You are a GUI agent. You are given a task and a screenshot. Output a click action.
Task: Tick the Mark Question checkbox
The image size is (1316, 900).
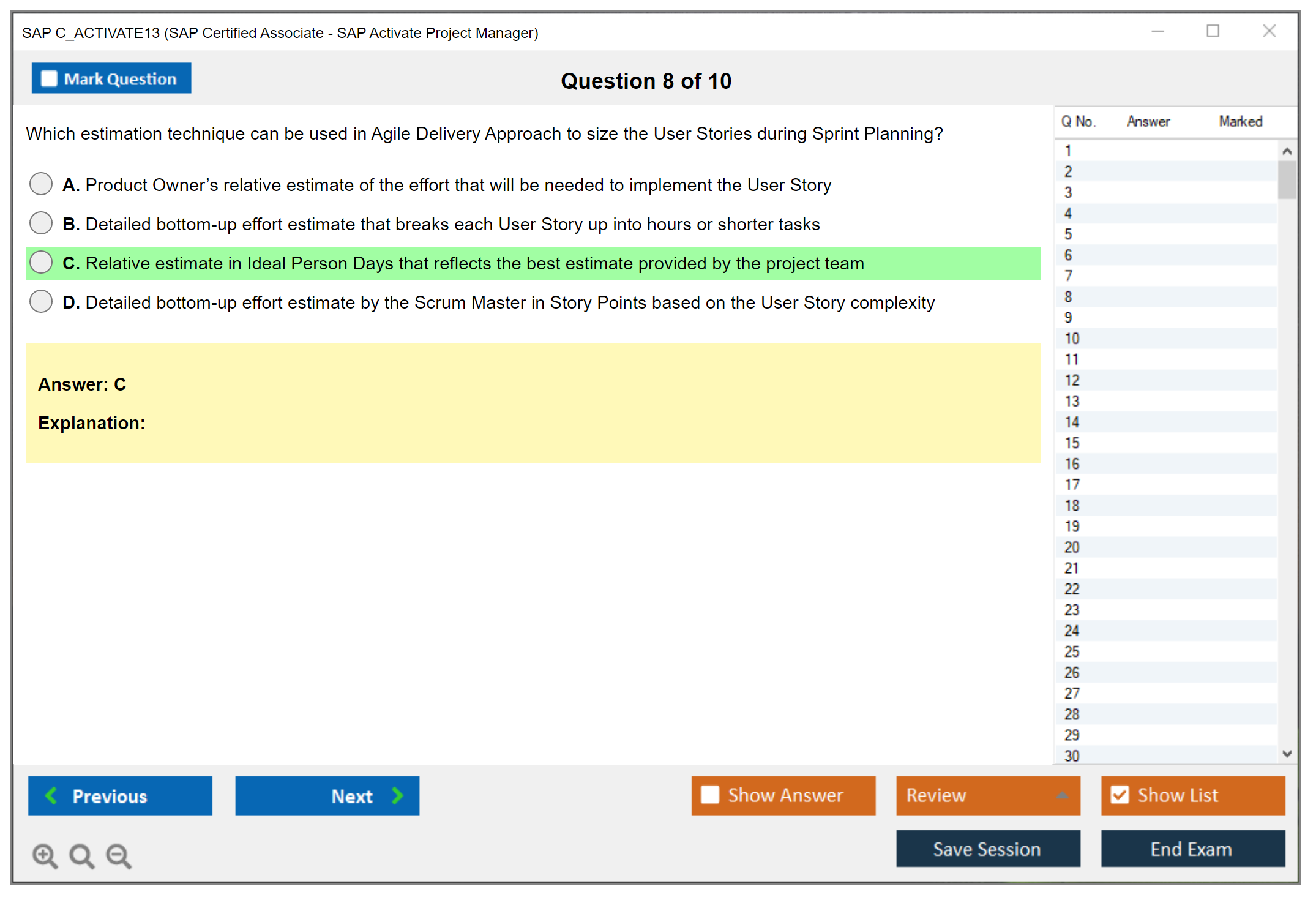(x=49, y=78)
